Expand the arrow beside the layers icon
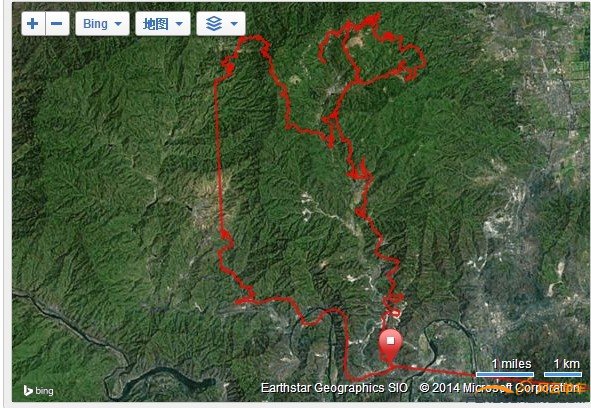Screen dimensions: 591x408 [234, 24]
